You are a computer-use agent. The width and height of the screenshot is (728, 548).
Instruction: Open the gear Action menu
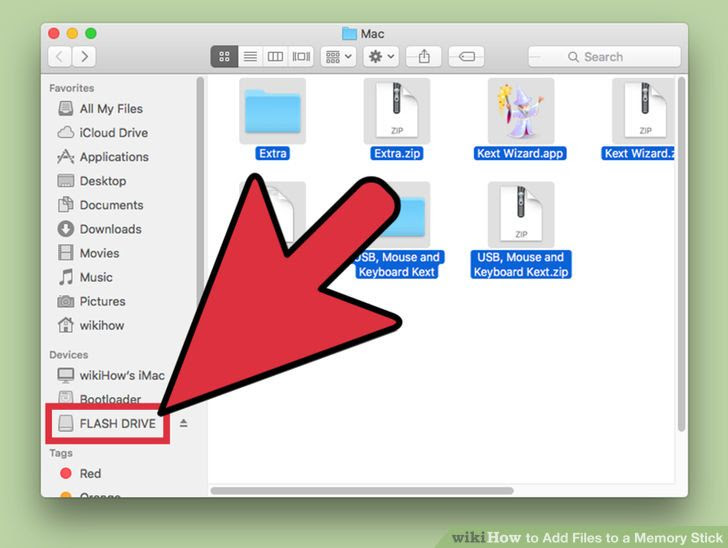click(381, 57)
